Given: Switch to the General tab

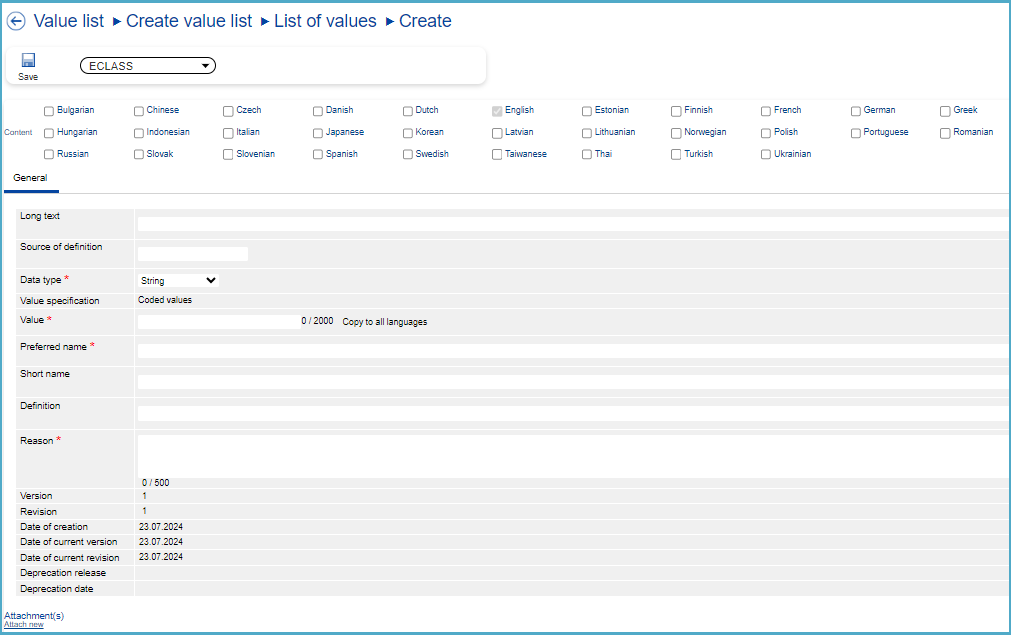Looking at the screenshot, I should [30, 178].
